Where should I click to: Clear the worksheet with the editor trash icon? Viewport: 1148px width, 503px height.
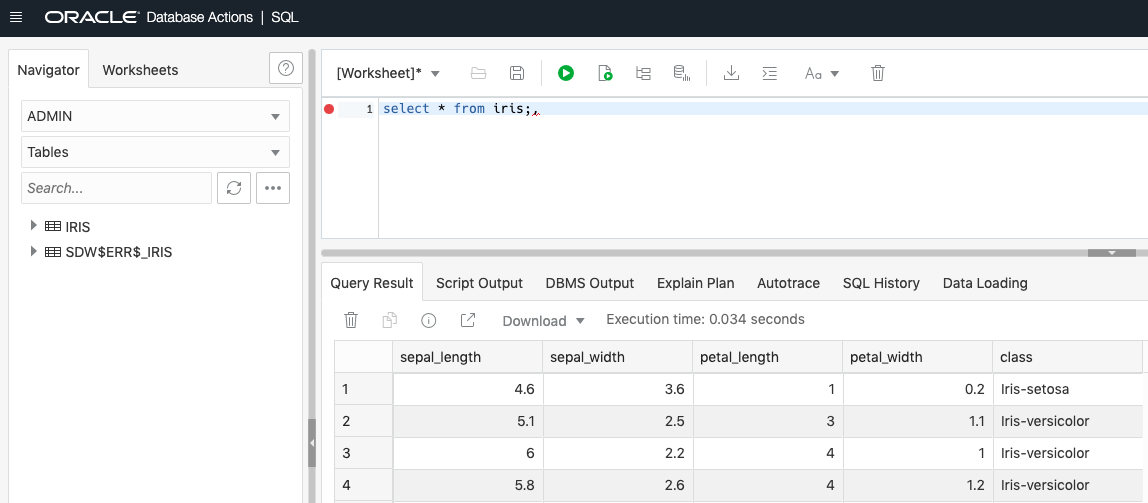(x=878, y=73)
